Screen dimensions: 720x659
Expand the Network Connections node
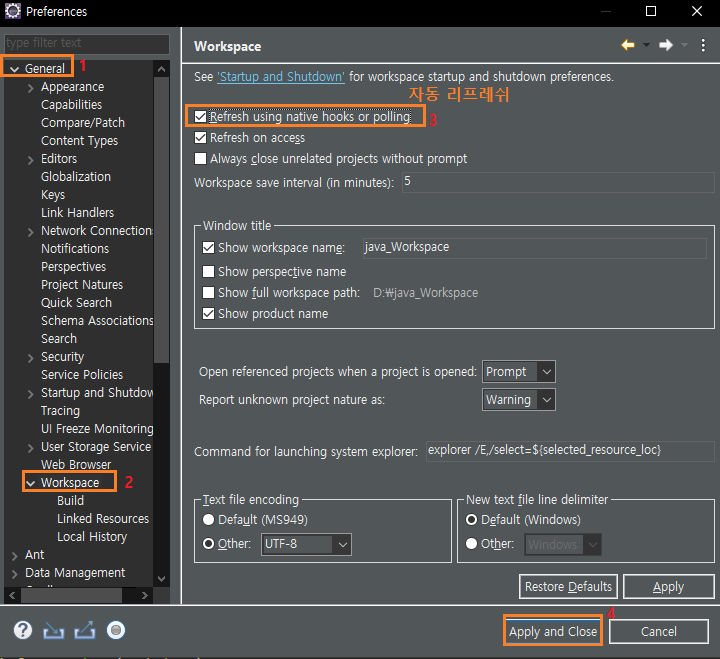pos(30,232)
